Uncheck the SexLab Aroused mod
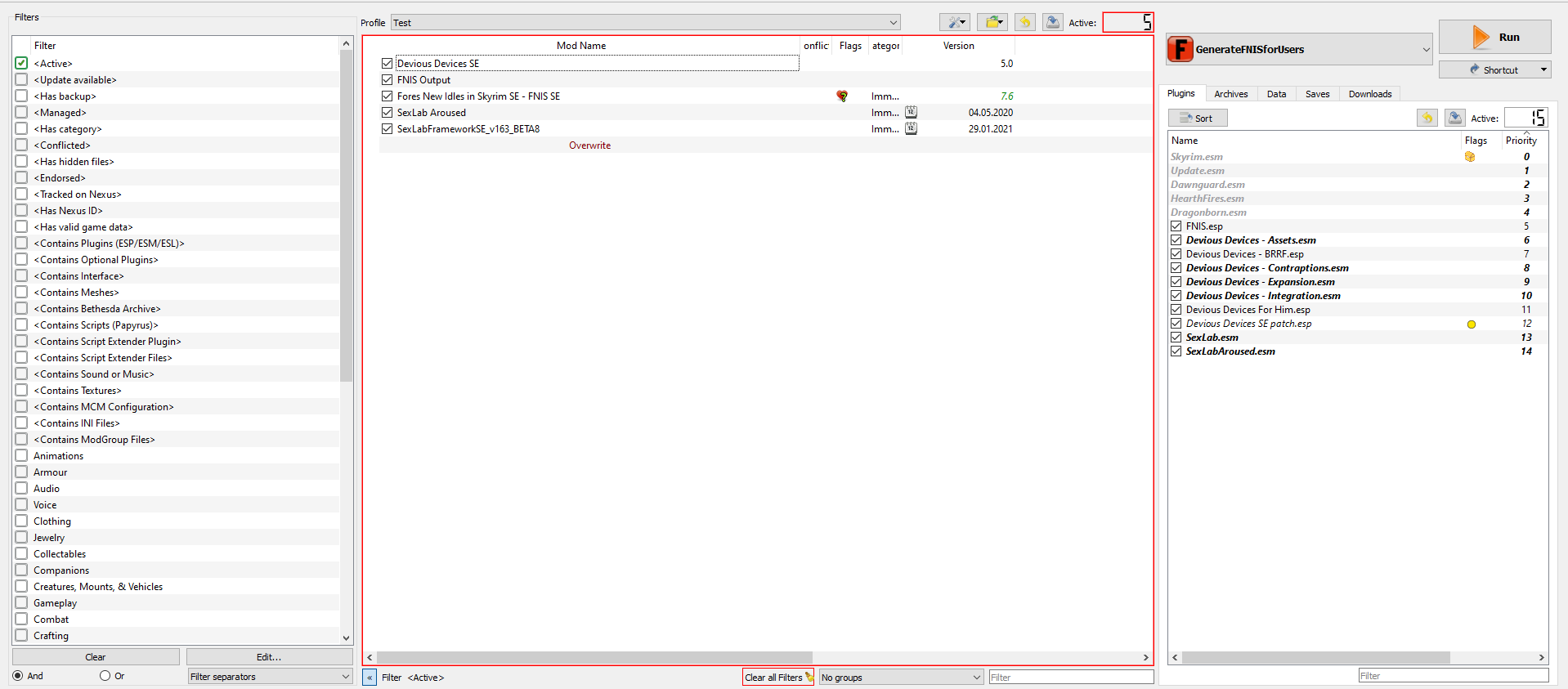Viewport: 1568px width, 689px height. (x=388, y=112)
